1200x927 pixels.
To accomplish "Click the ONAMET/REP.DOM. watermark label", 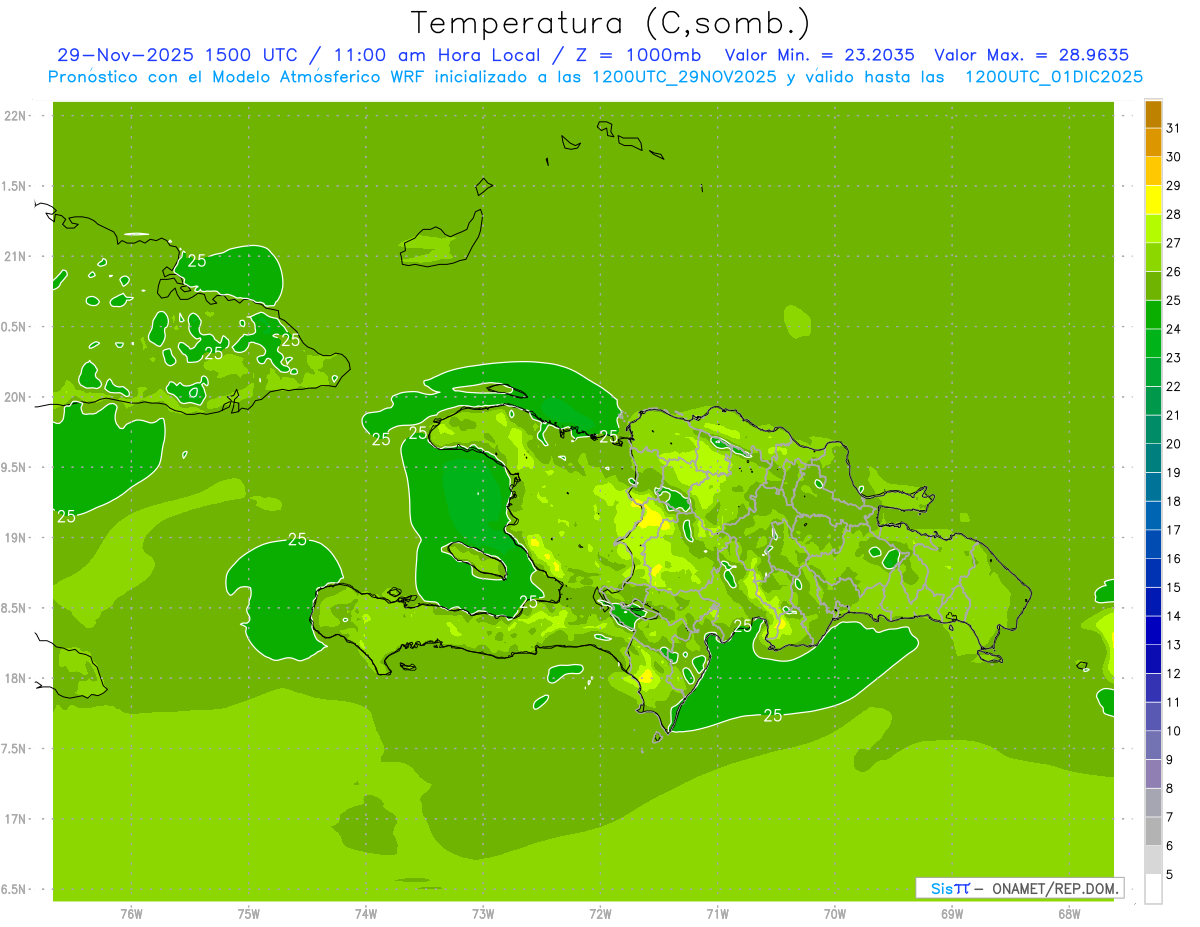I will pyautogui.click(x=1054, y=888).
